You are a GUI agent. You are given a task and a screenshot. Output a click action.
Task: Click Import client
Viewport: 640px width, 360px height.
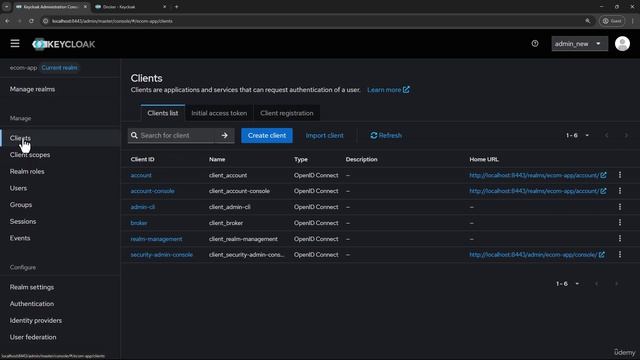pyautogui.click(x=324, y=136)
